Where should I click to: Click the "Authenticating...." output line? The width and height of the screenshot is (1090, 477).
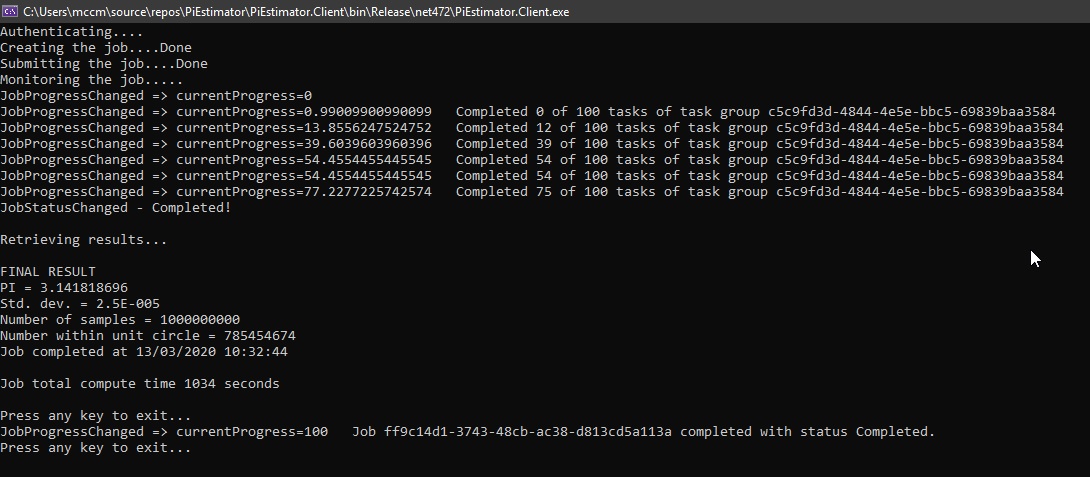point(71,32)
